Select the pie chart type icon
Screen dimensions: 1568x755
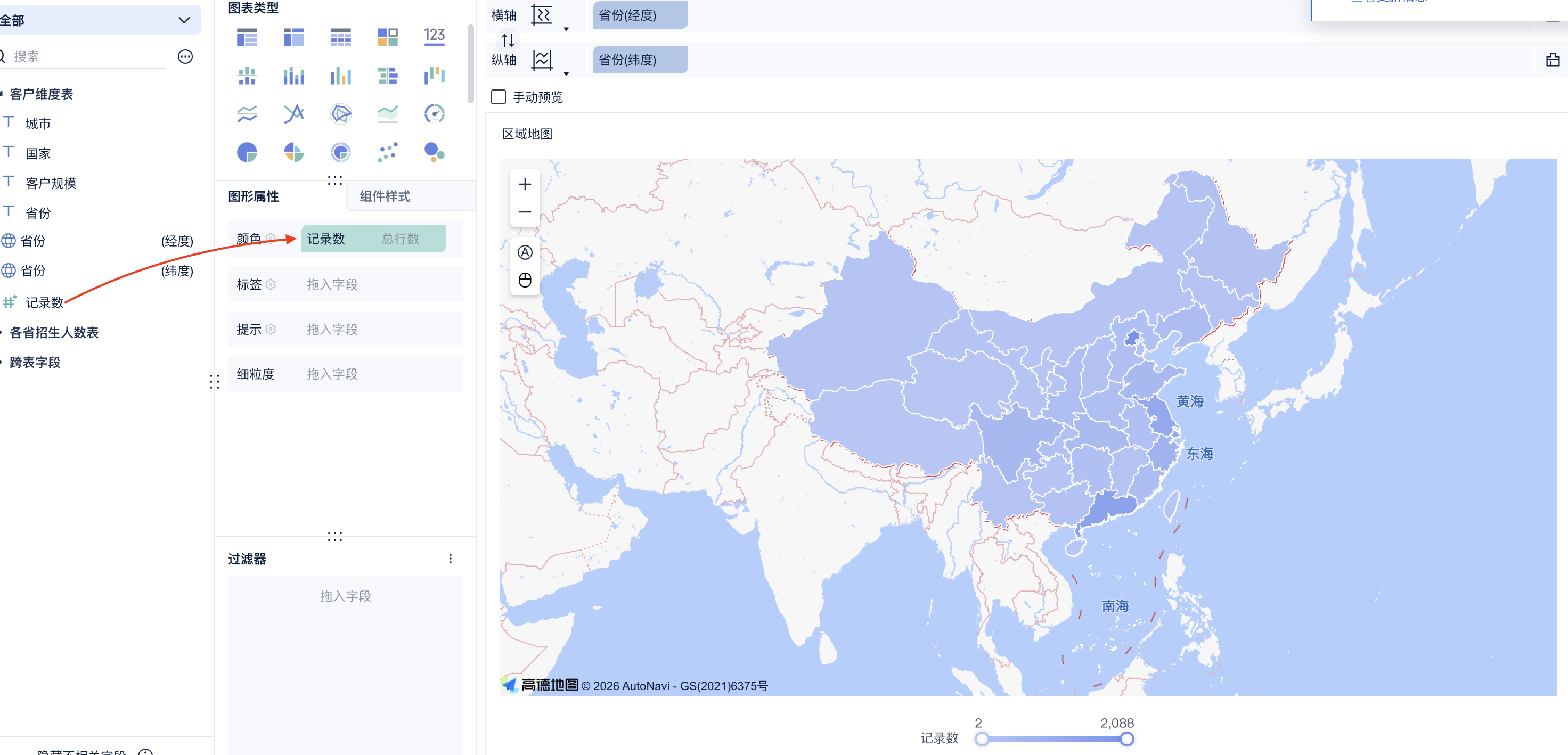click(247, 152)
